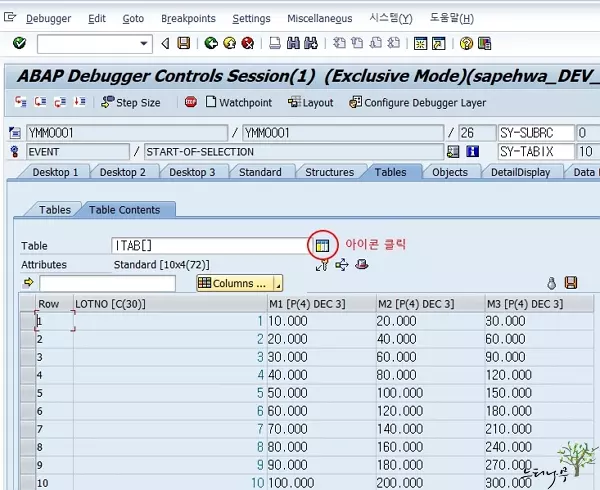Open the Columns ... dropdown button
Image resolution: width=600 pixels, height=490 pixels.
click(x=240, y=283)
